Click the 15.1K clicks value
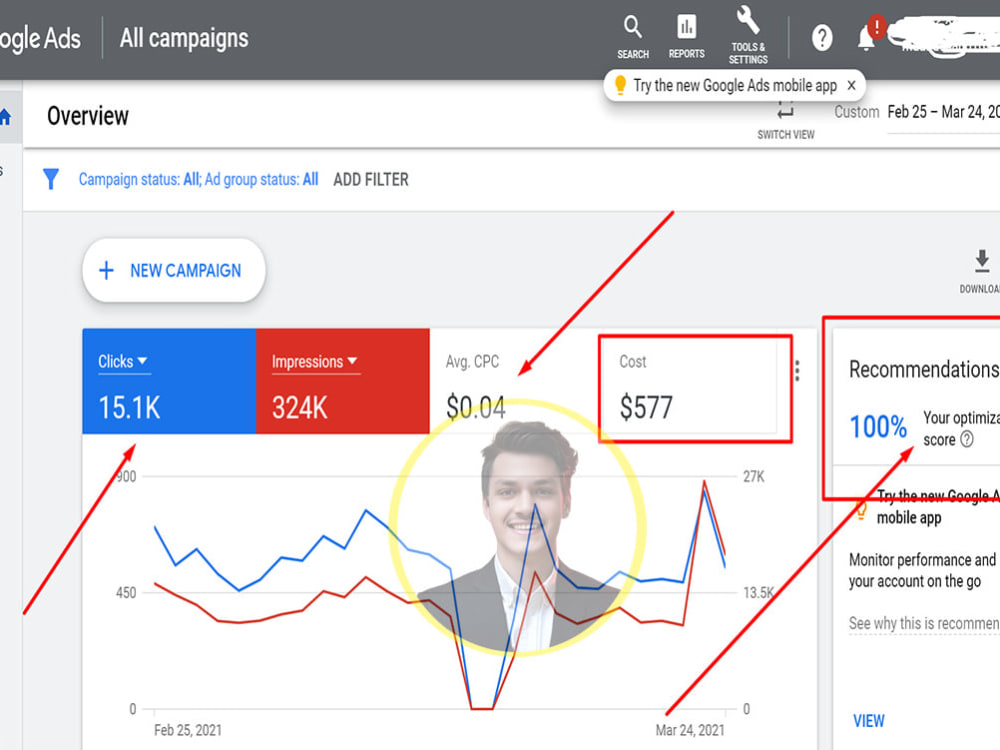This screenshot has width=1000, height=750. [129, 408]
